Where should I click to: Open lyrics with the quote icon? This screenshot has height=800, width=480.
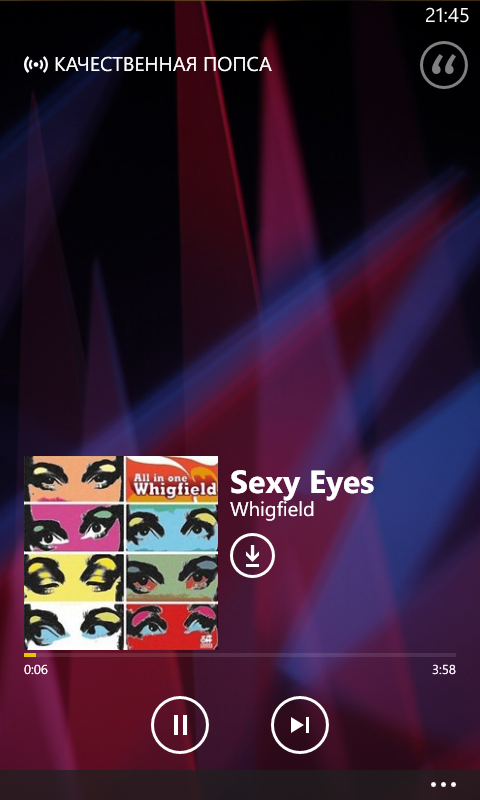(444, 65)
